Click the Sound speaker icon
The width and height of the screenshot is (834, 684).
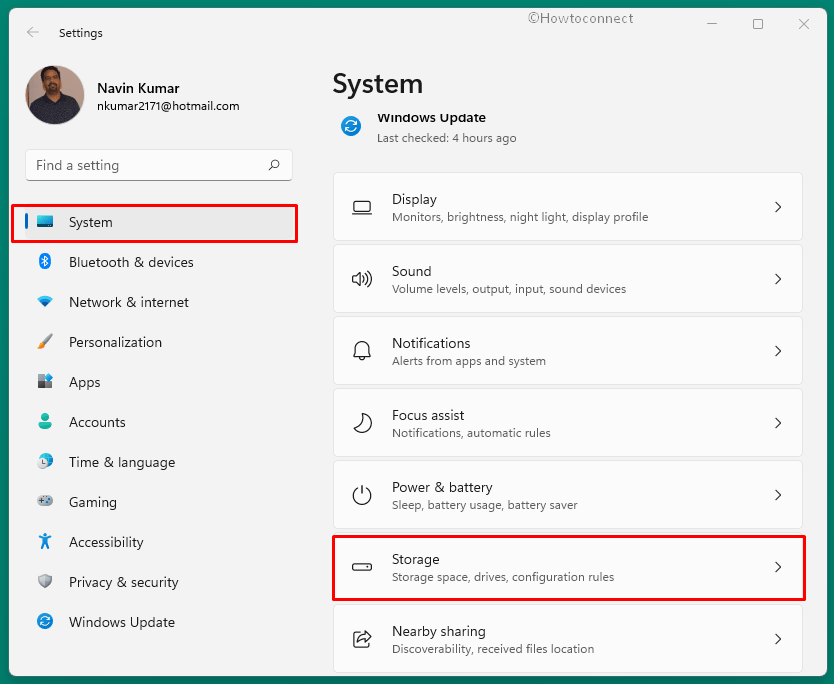[x=362, y=279]
